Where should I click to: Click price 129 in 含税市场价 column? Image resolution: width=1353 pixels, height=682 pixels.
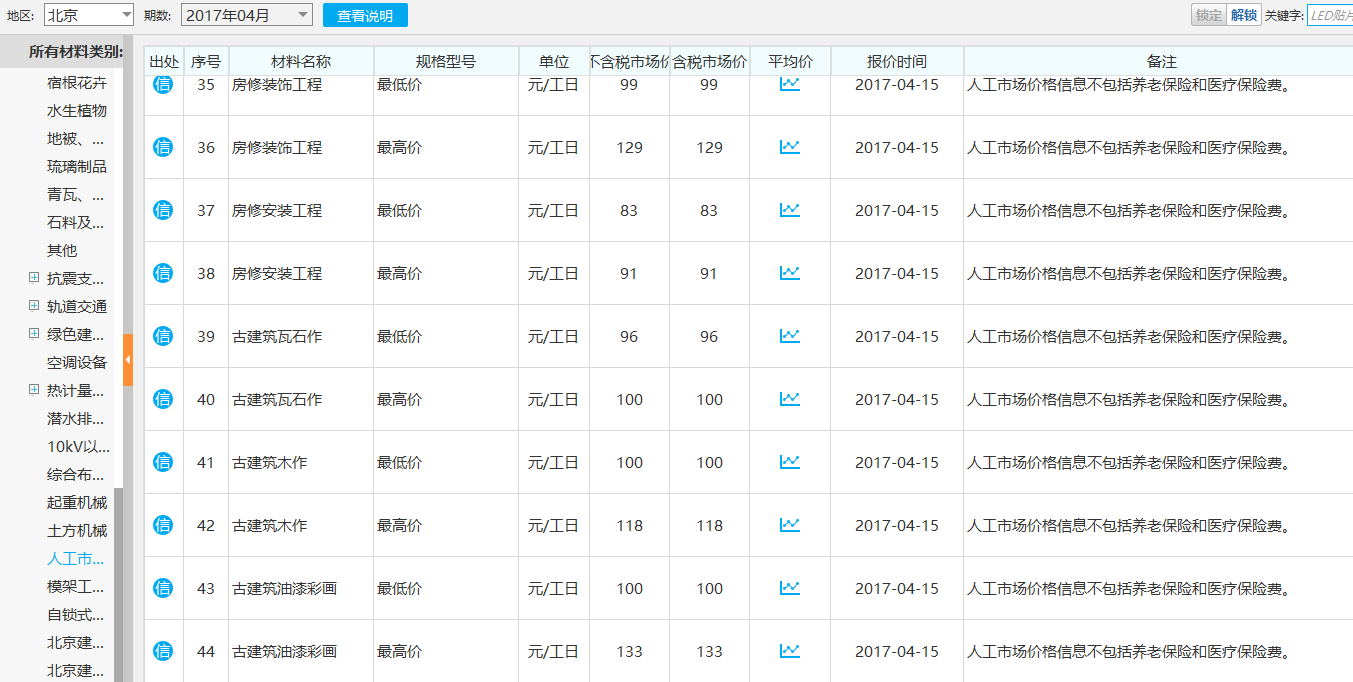click(709, 147)
